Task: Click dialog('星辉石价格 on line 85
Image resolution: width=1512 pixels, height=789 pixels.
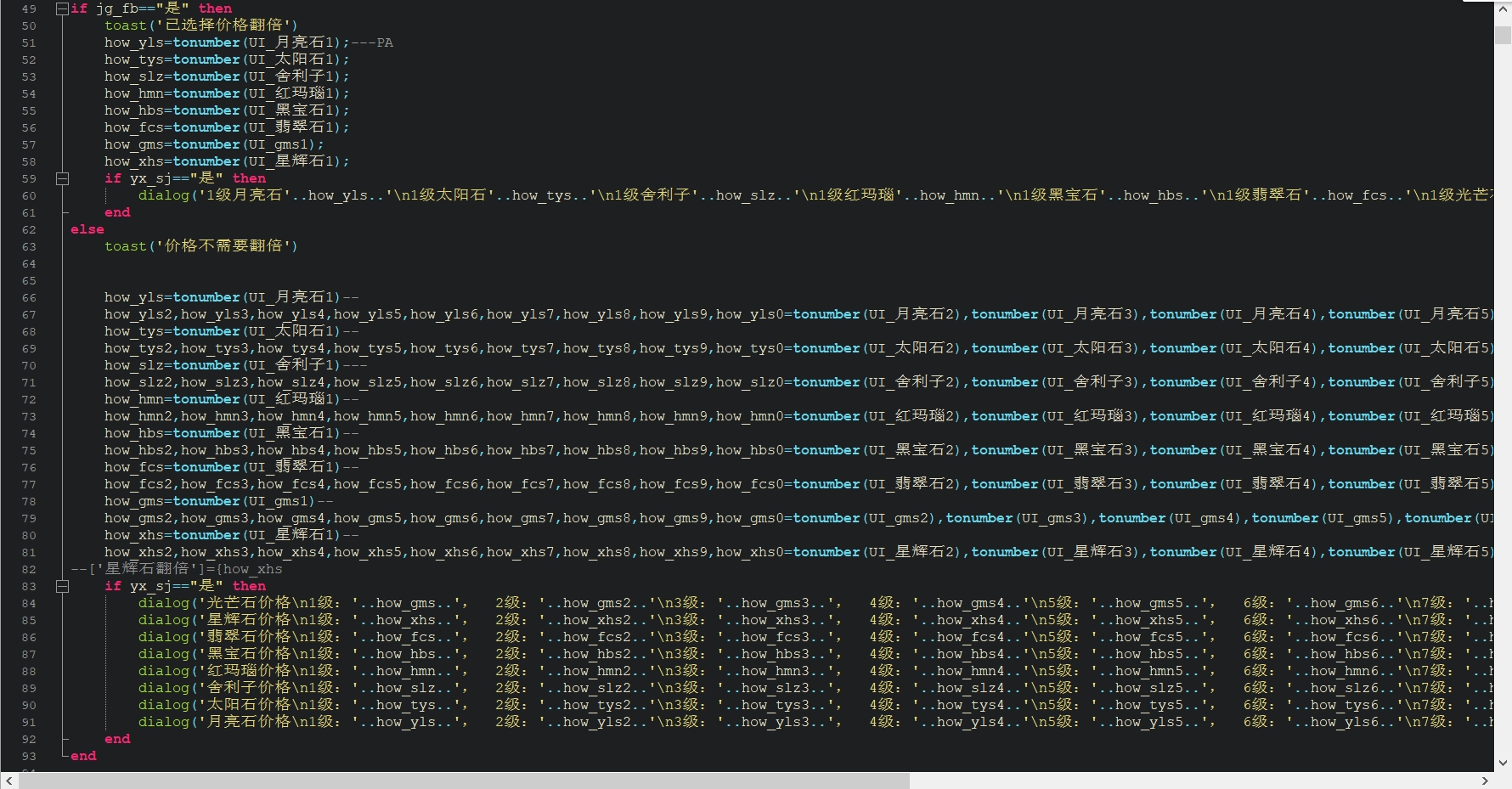Action: [215, 620]
